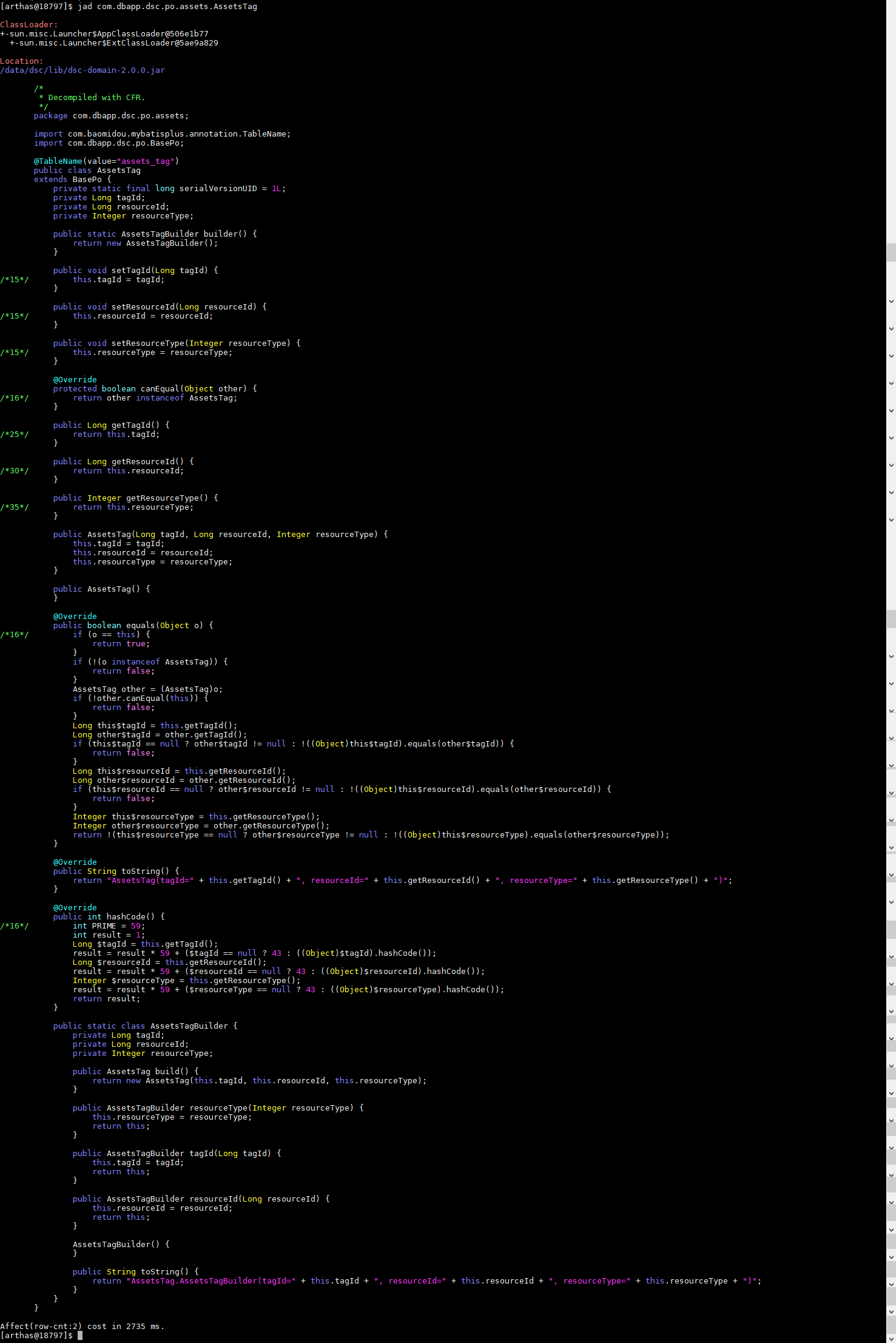896x1343 pixels.
Task: Click the 'return this.tagId;' statement
Action: coord(116,435)
